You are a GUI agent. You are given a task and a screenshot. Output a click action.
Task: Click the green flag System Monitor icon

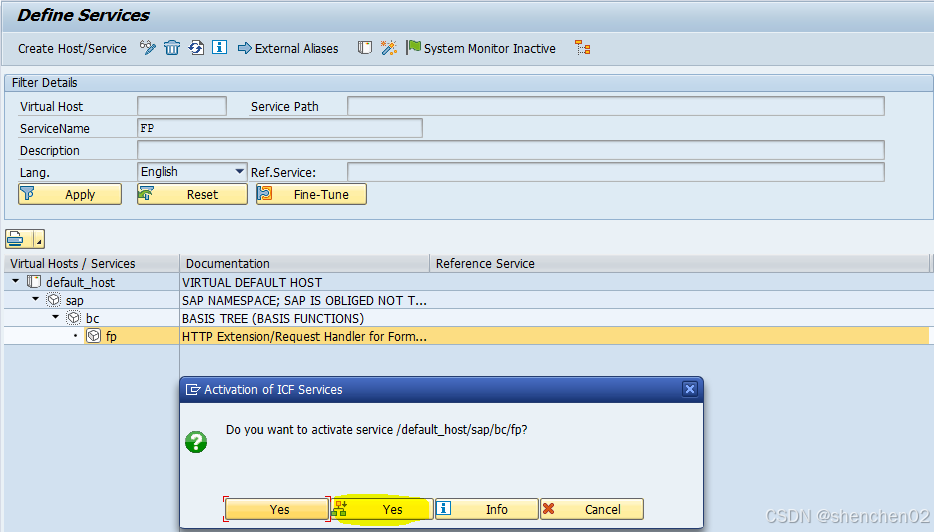pos(413,48)
